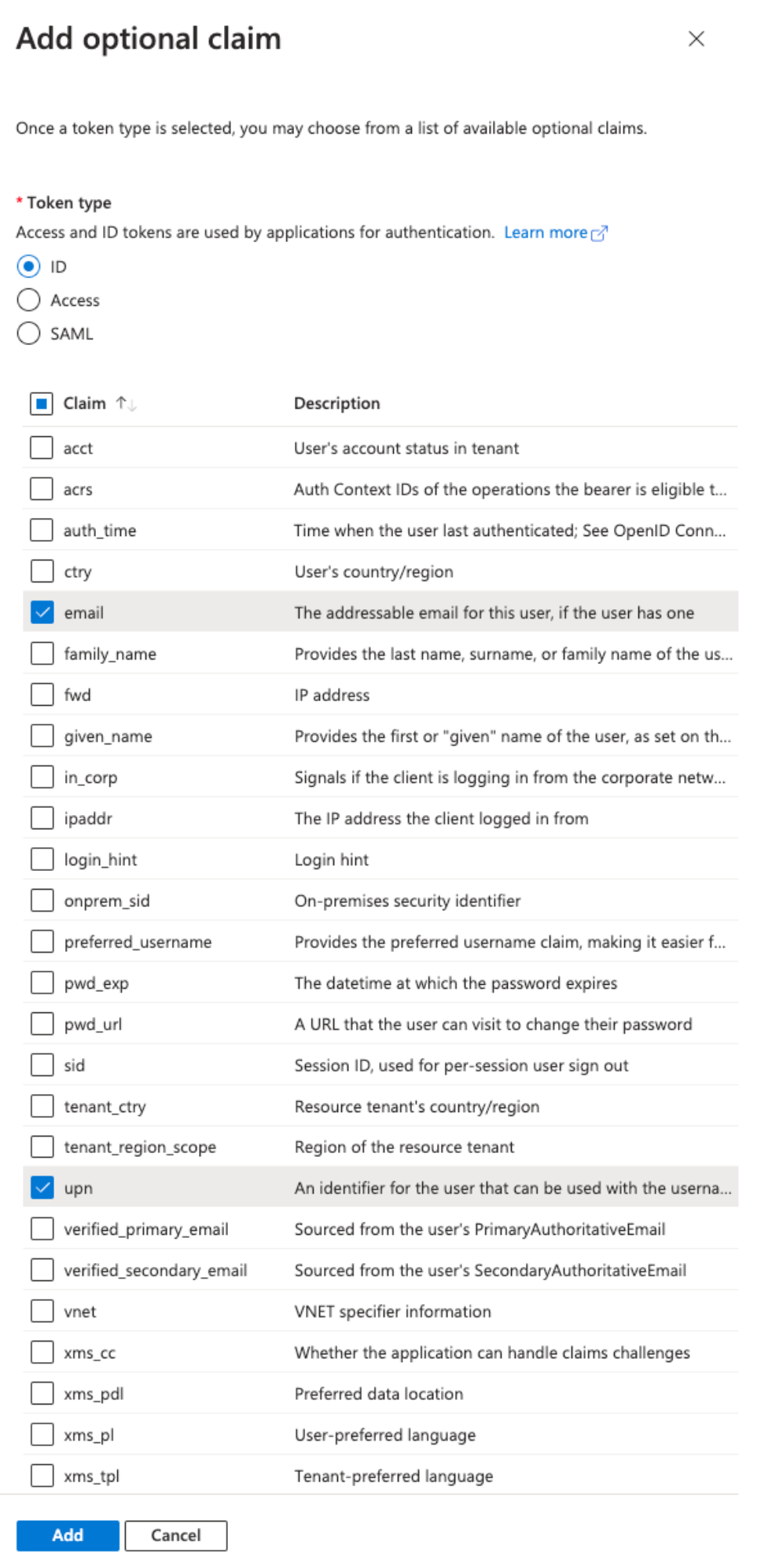
Task: Tick the family_name claim checkbox
Action: coord(42,653)
